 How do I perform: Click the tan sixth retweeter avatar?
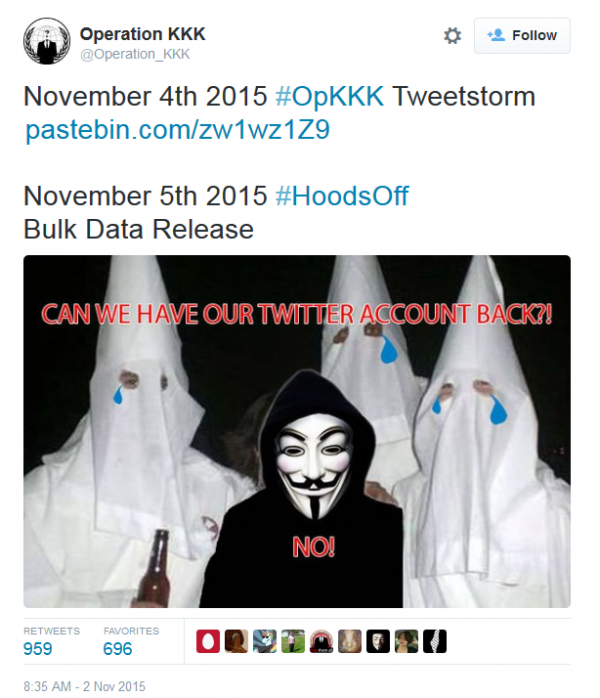(350, 641)
